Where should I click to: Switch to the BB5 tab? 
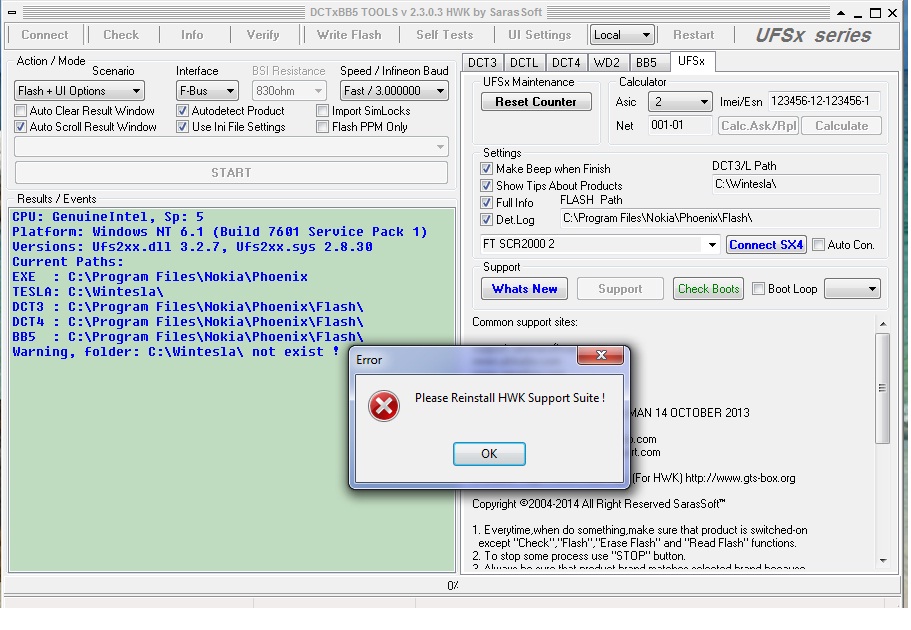[x=646, y=63]
